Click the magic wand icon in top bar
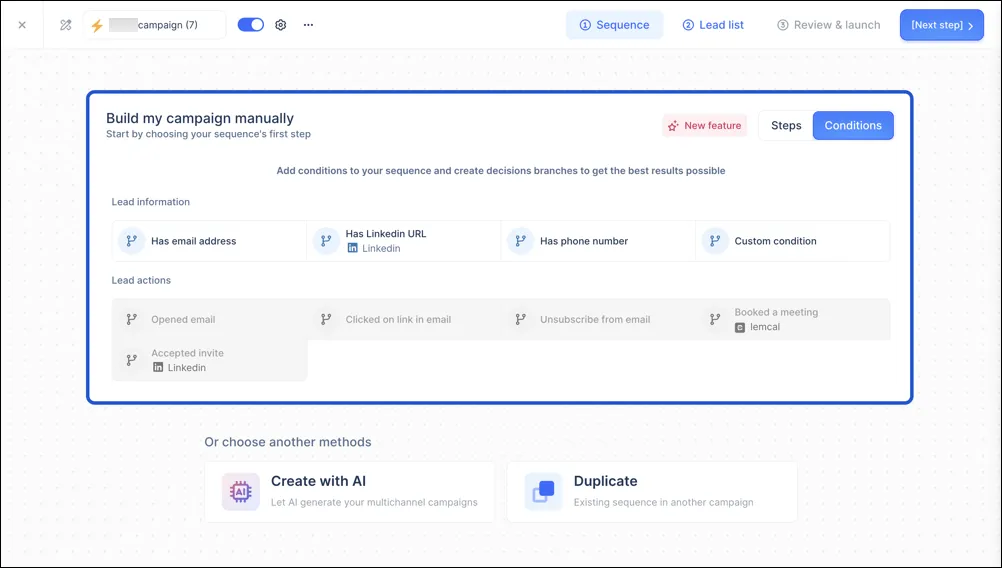 pos(65,25)
